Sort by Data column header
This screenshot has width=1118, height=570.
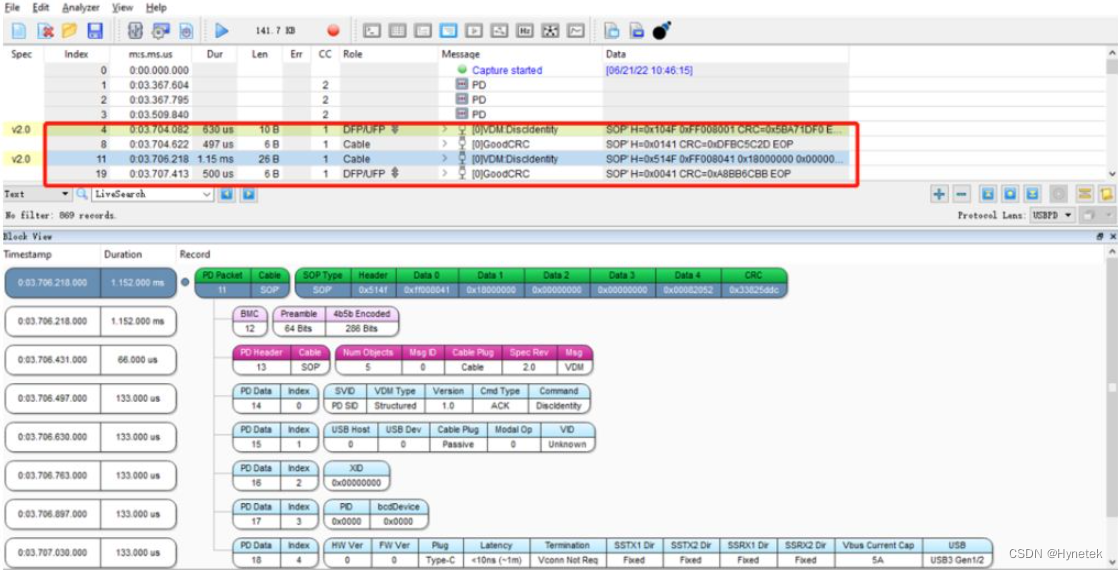726,54
